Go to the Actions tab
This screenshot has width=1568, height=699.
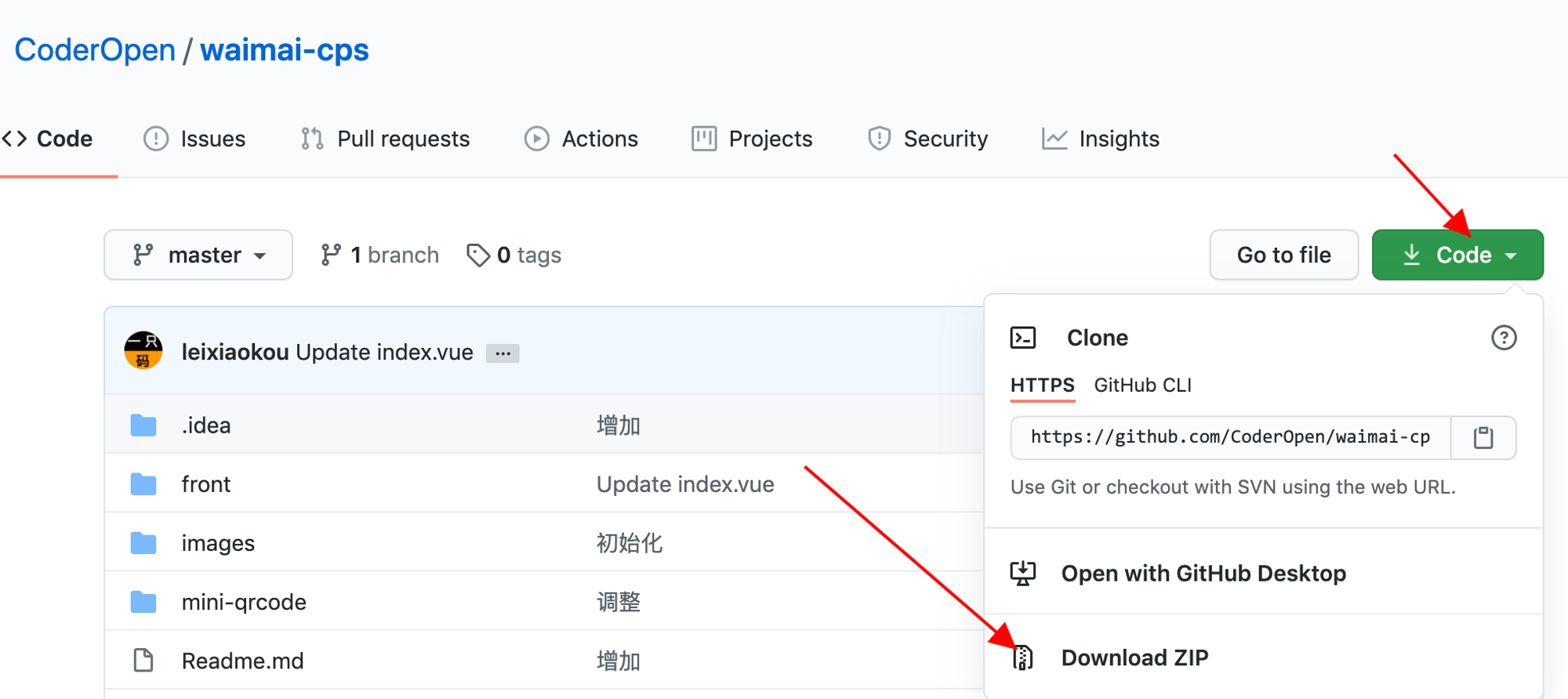click(x=581, y=139)
